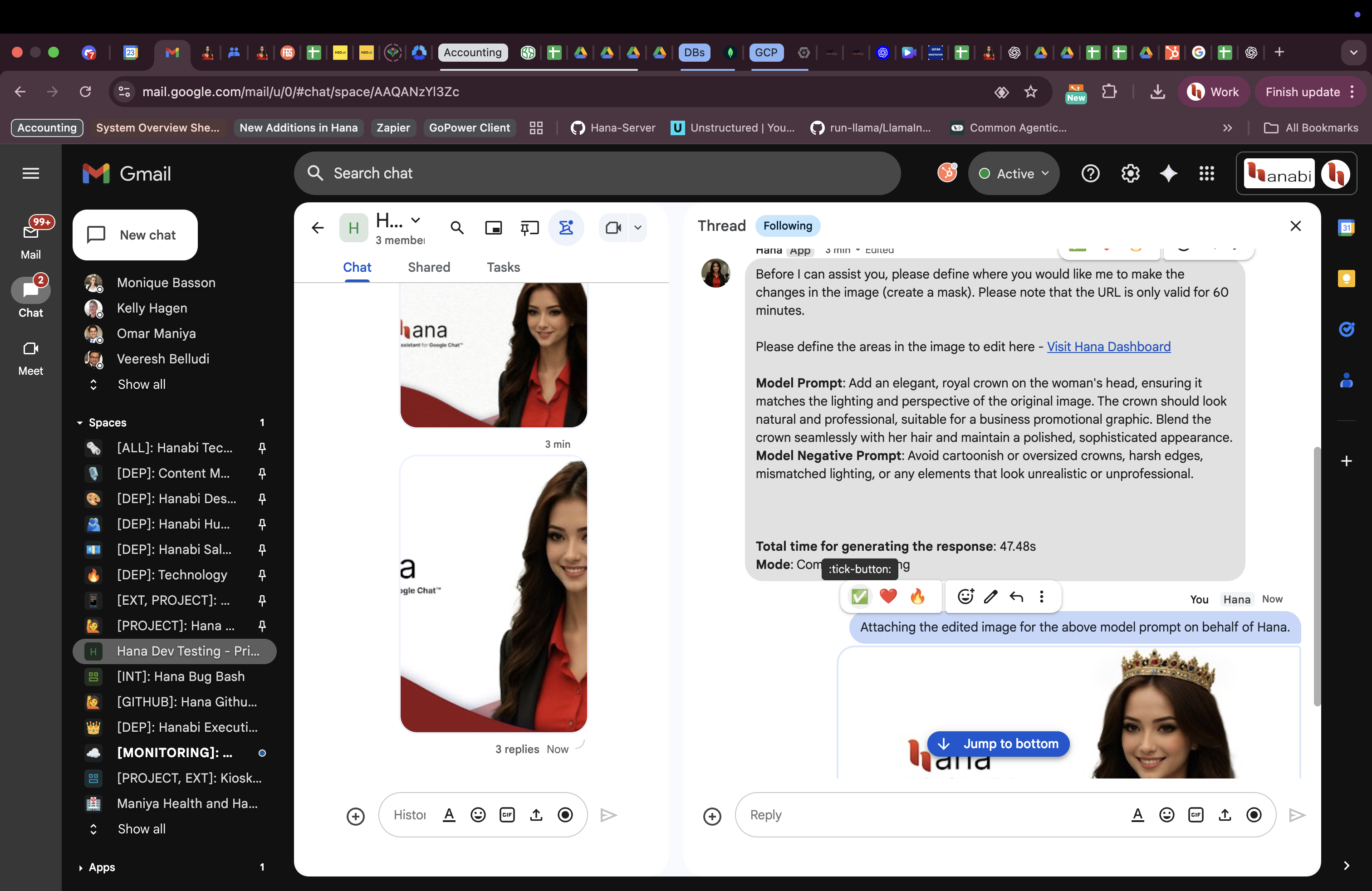Open the 3 replies thread link

517,749
